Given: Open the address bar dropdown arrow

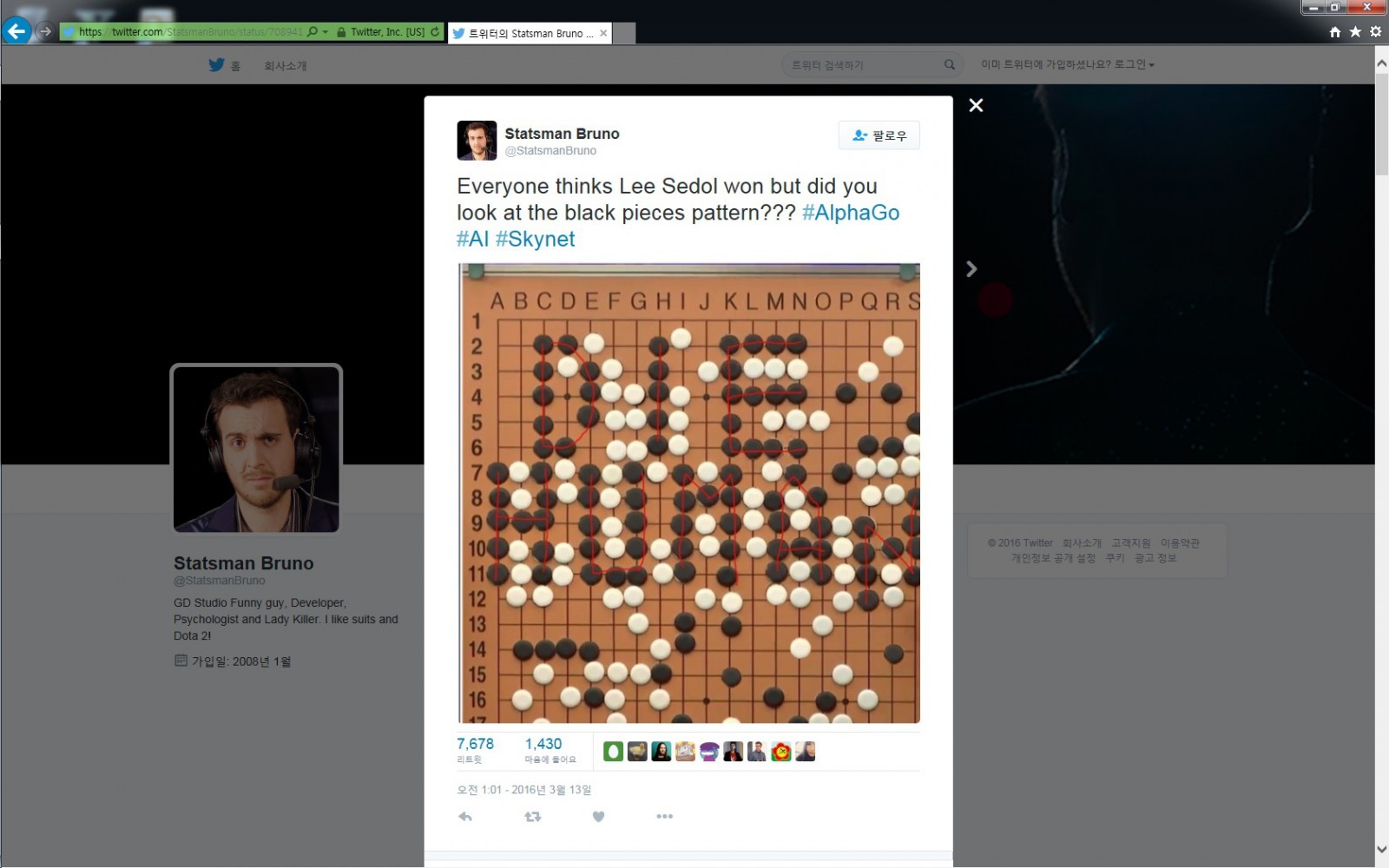Looking at the screenshot, I should point(326,32).
